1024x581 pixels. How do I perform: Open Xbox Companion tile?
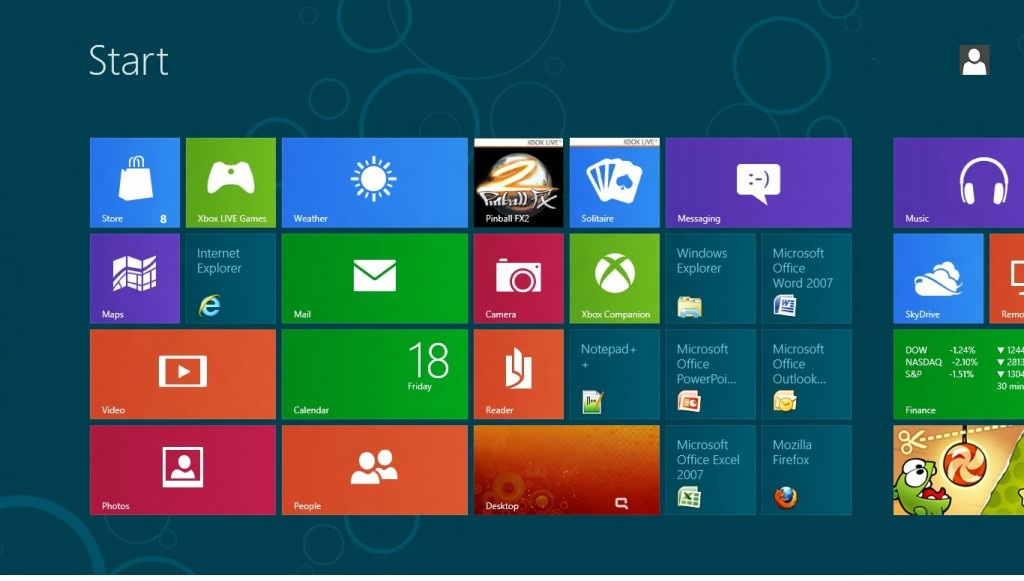[615, 278]
